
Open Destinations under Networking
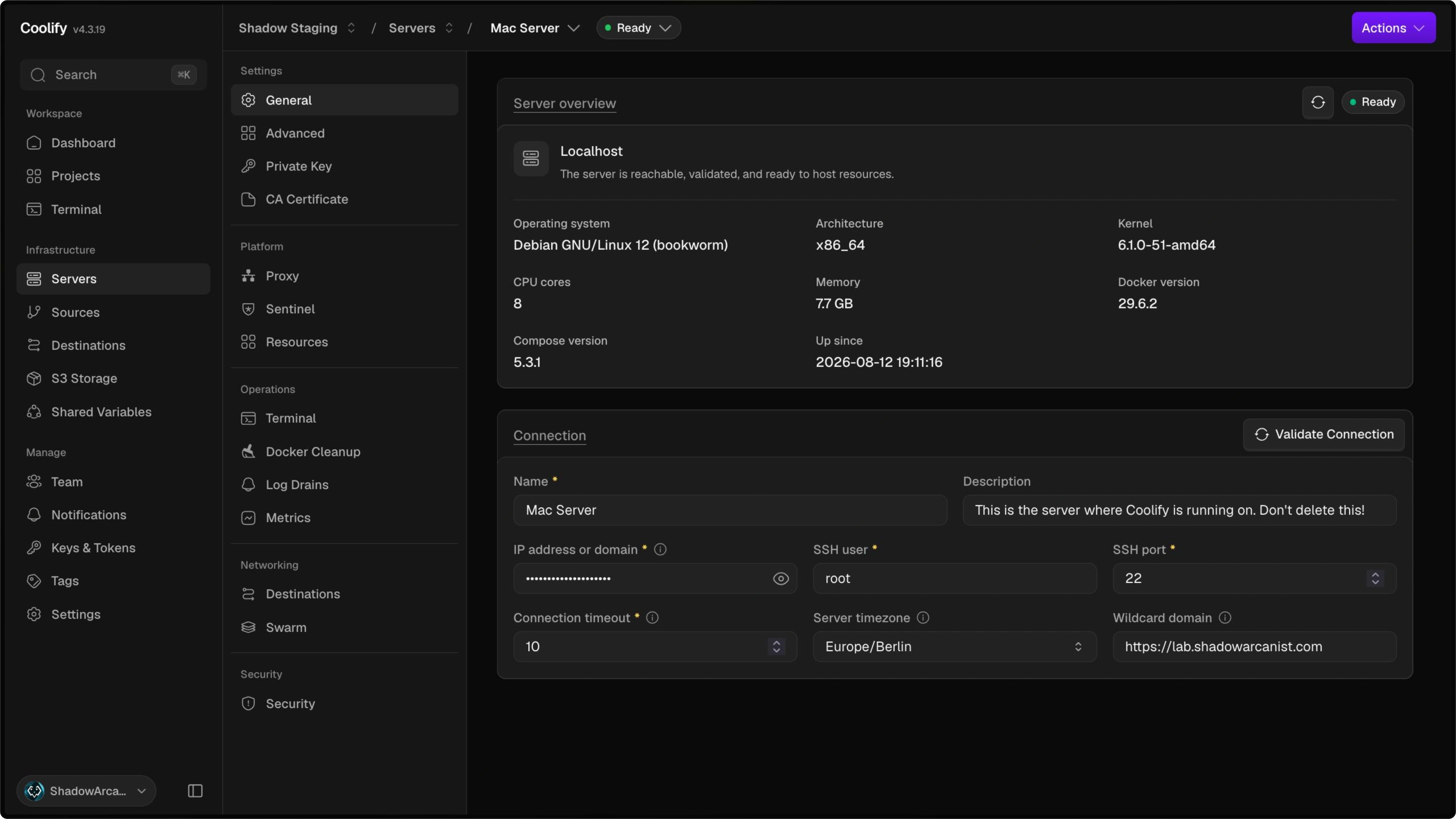(344, 594)
